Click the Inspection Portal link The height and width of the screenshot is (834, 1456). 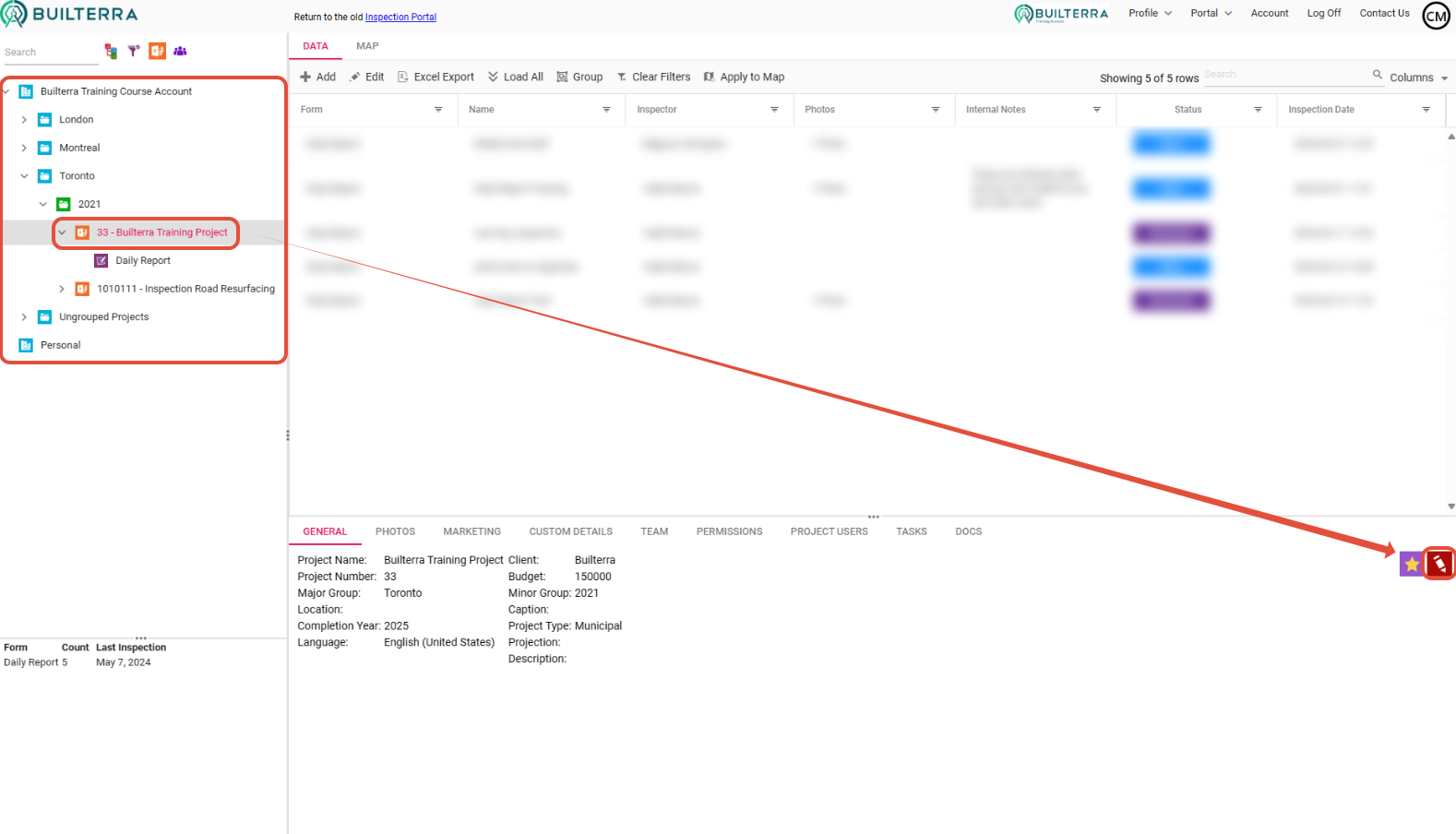[400, 18]
